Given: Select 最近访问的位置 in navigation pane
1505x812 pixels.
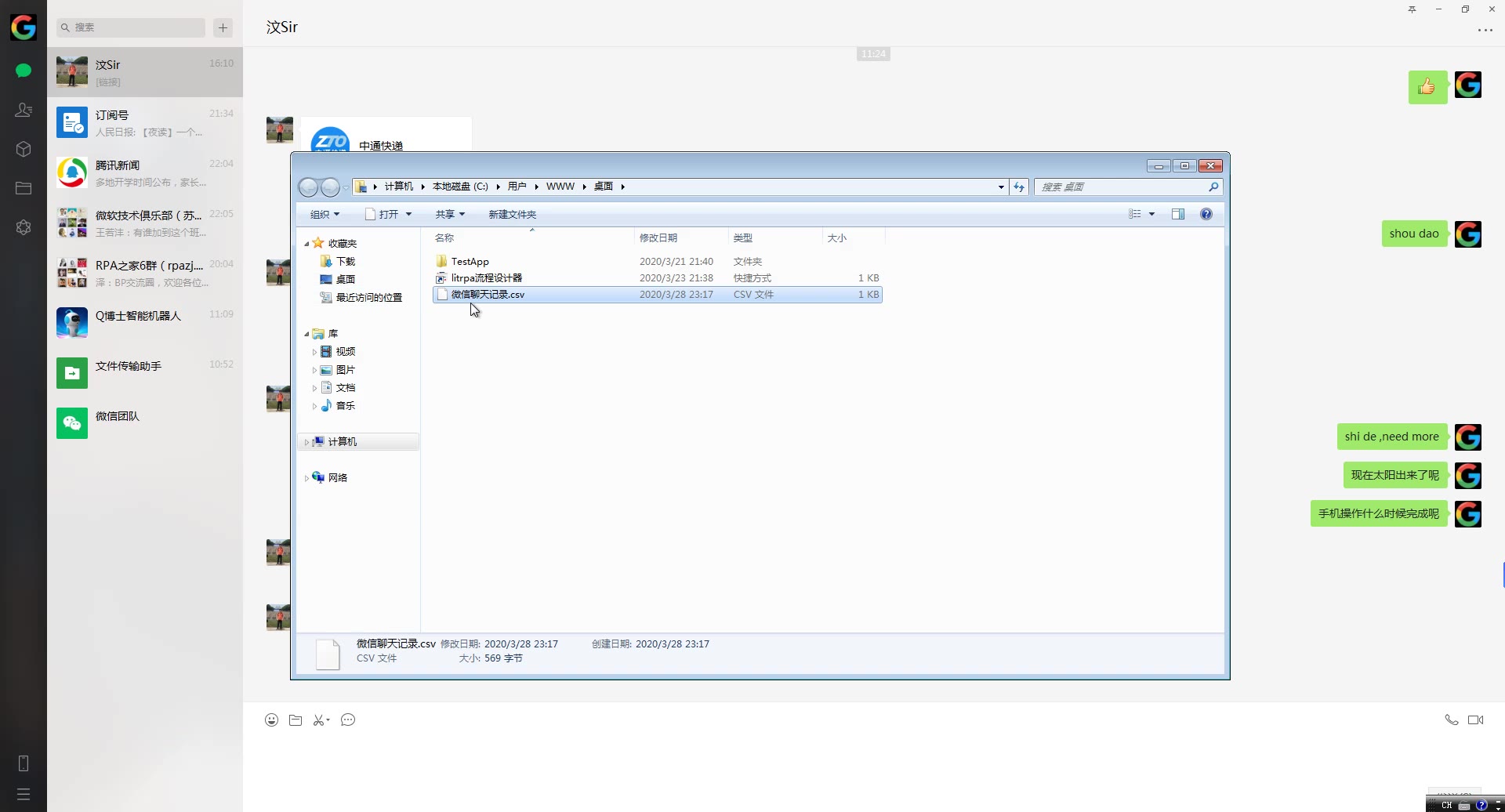Looking at the screenshot, I should pos(361,298).
